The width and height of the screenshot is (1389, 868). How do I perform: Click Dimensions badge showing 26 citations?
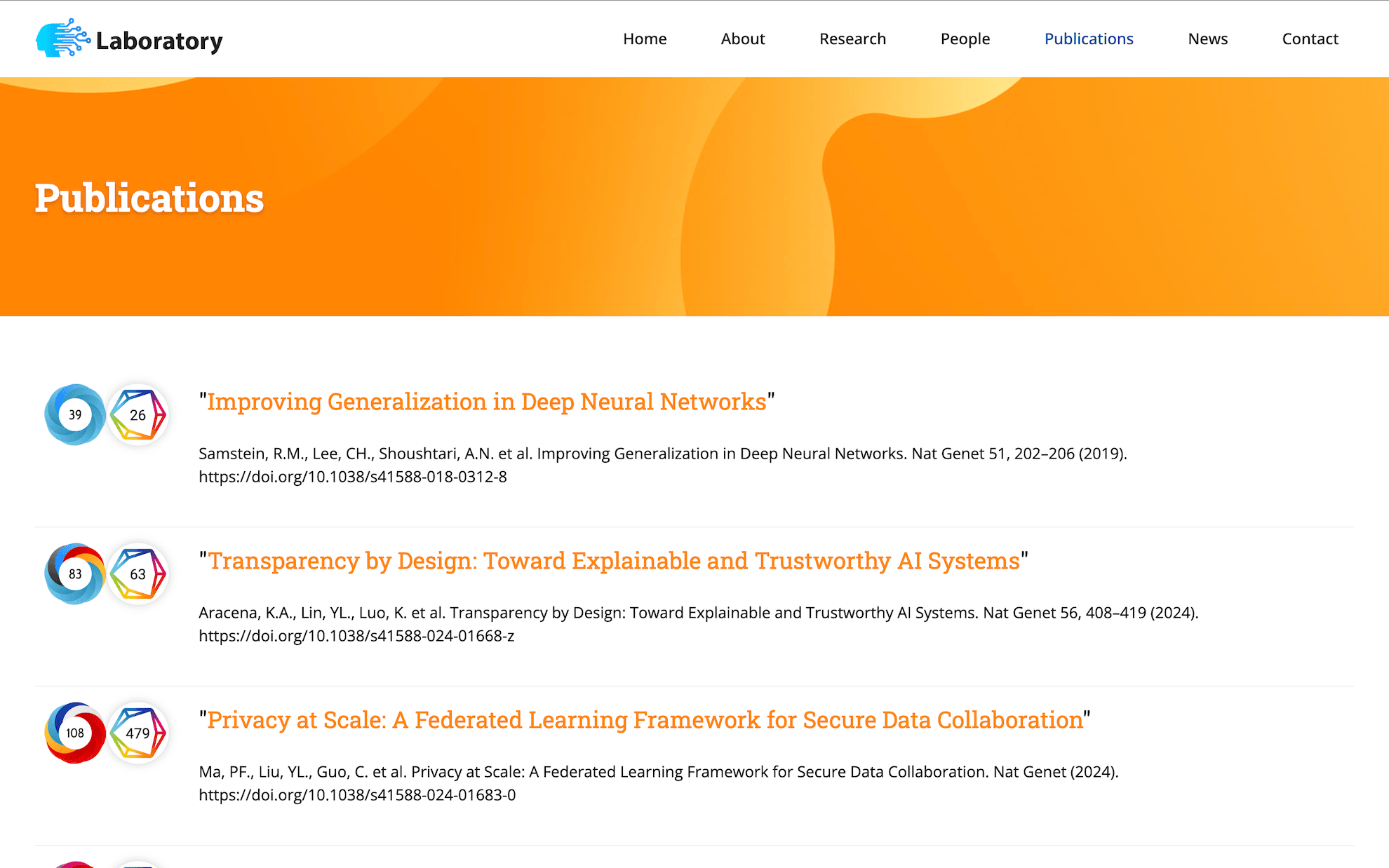pyautogui.click(x=138, y=415)
